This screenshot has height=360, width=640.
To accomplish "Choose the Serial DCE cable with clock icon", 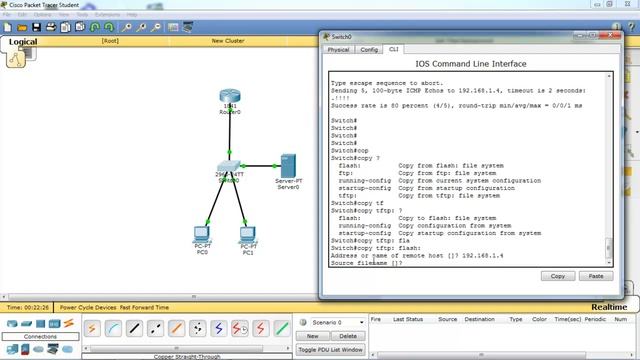I will 240,328.
